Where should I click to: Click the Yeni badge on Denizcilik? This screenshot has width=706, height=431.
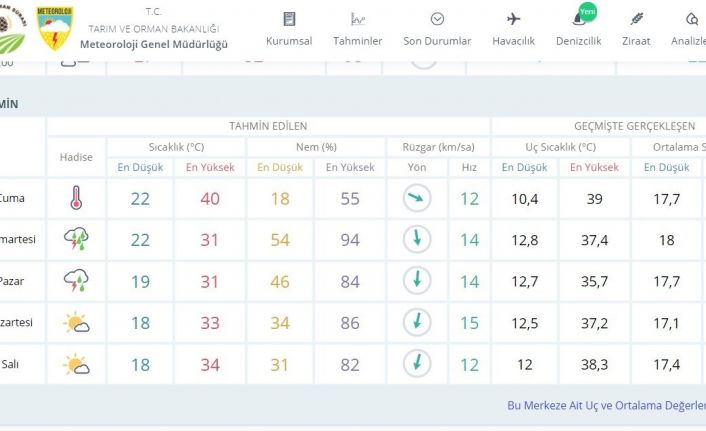[588, 11]
